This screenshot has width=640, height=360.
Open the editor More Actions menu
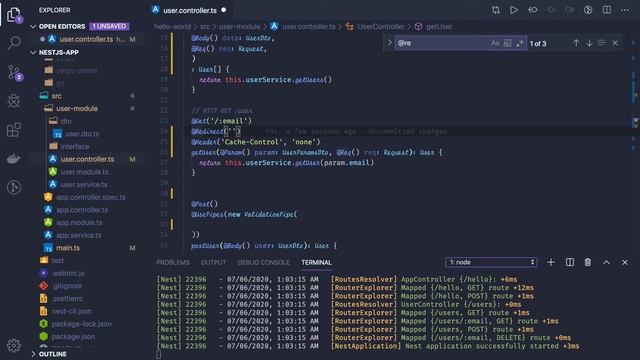[x=625, y=10]
